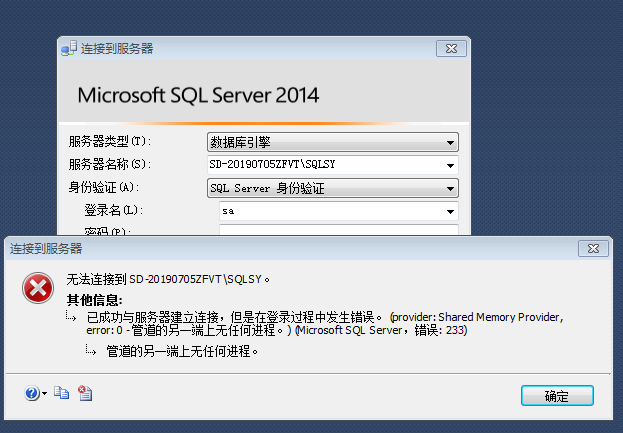Image resolution: width=623 pixels, height=433 pixels.
Task: Click the nested arrow icon beside 管道 message
Action: coord(91,350)
